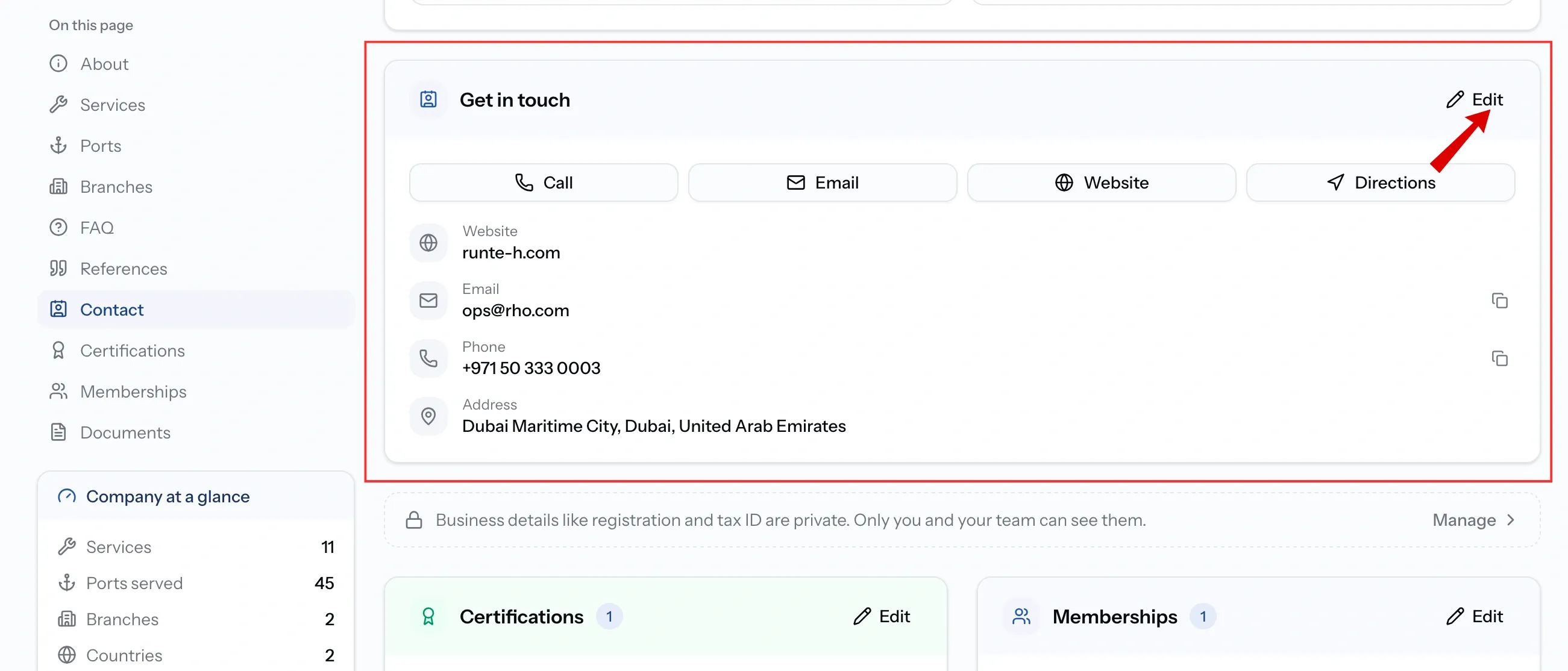Click the Email action button

click(x=823, y=183)
